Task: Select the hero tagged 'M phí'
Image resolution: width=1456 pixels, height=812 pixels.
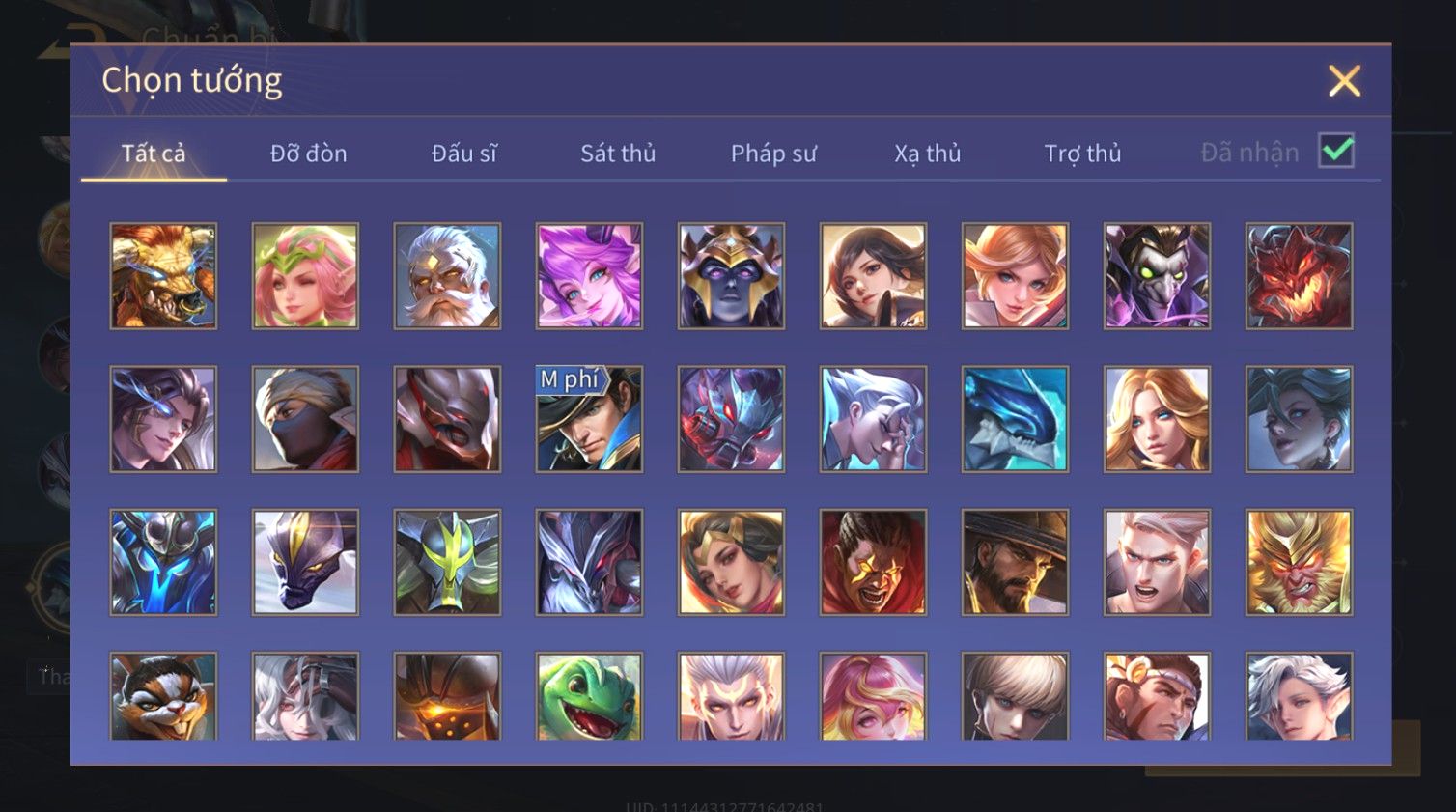Action: (589, 419)
